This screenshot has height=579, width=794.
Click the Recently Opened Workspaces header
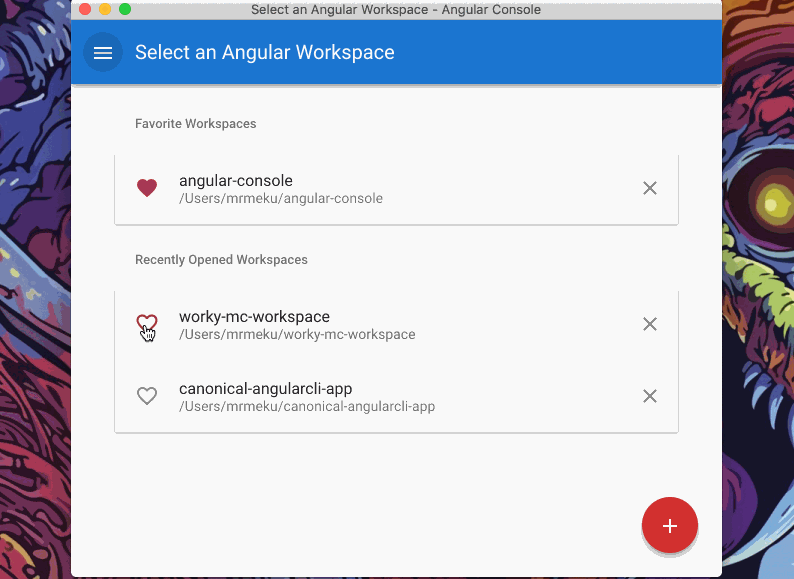pos(221,260)
